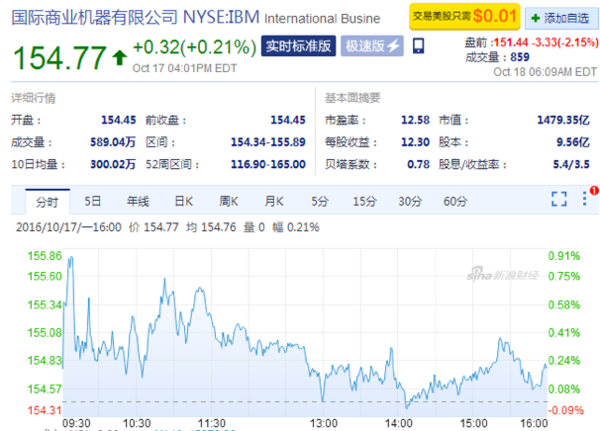Click the pre-market price 151.44
This screenshot has height=431, width=600.
511,42
